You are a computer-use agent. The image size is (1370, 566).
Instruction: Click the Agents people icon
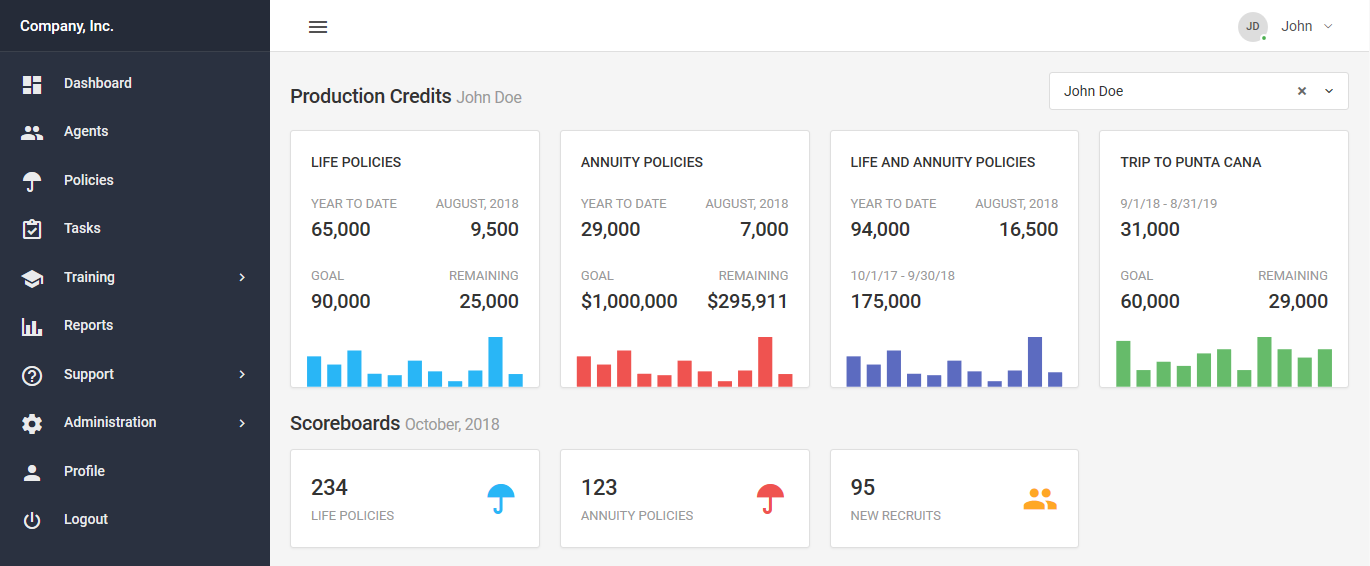pos(32,132)
